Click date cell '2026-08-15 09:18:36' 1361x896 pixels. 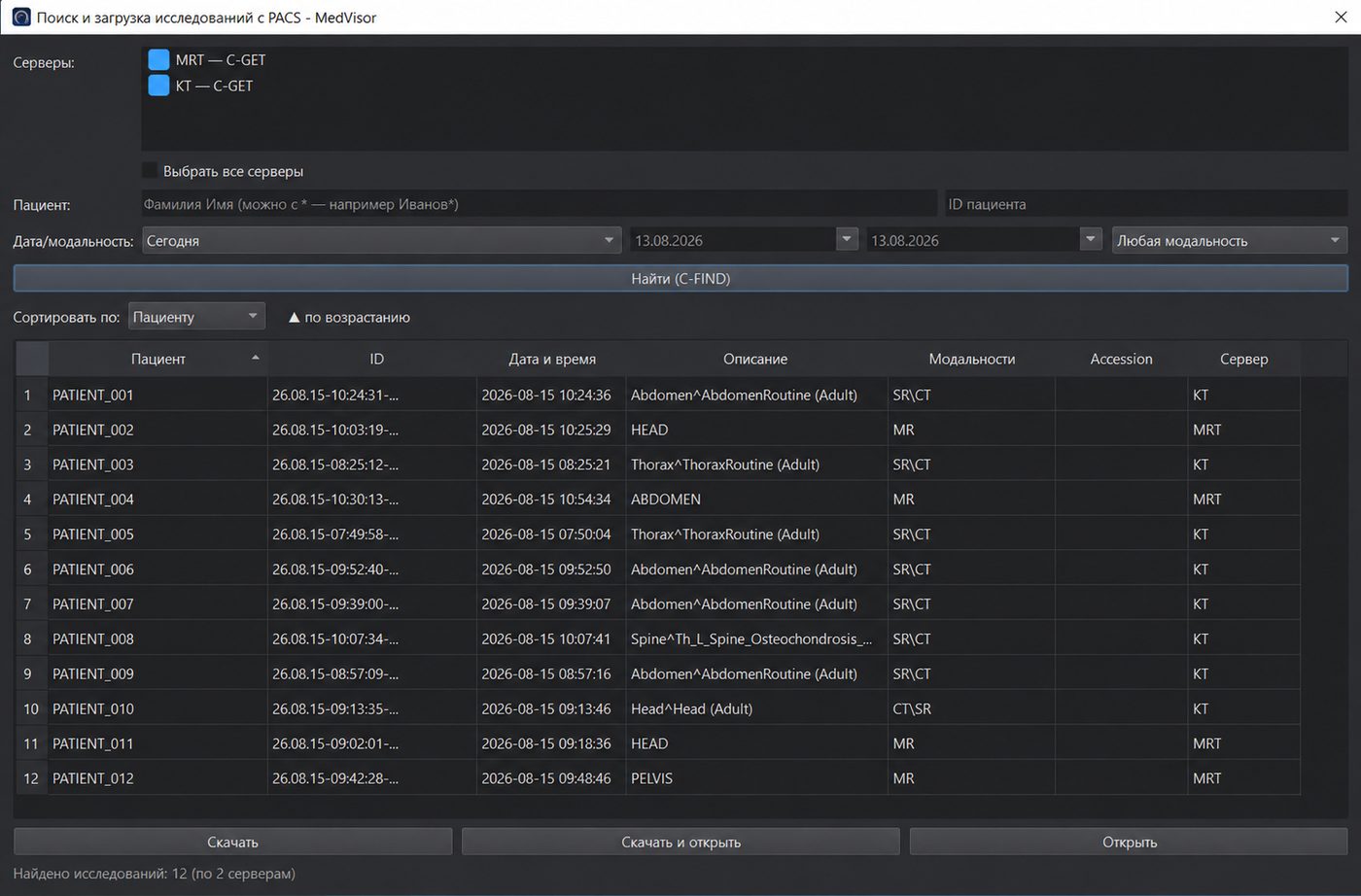(x=551, y=743)
